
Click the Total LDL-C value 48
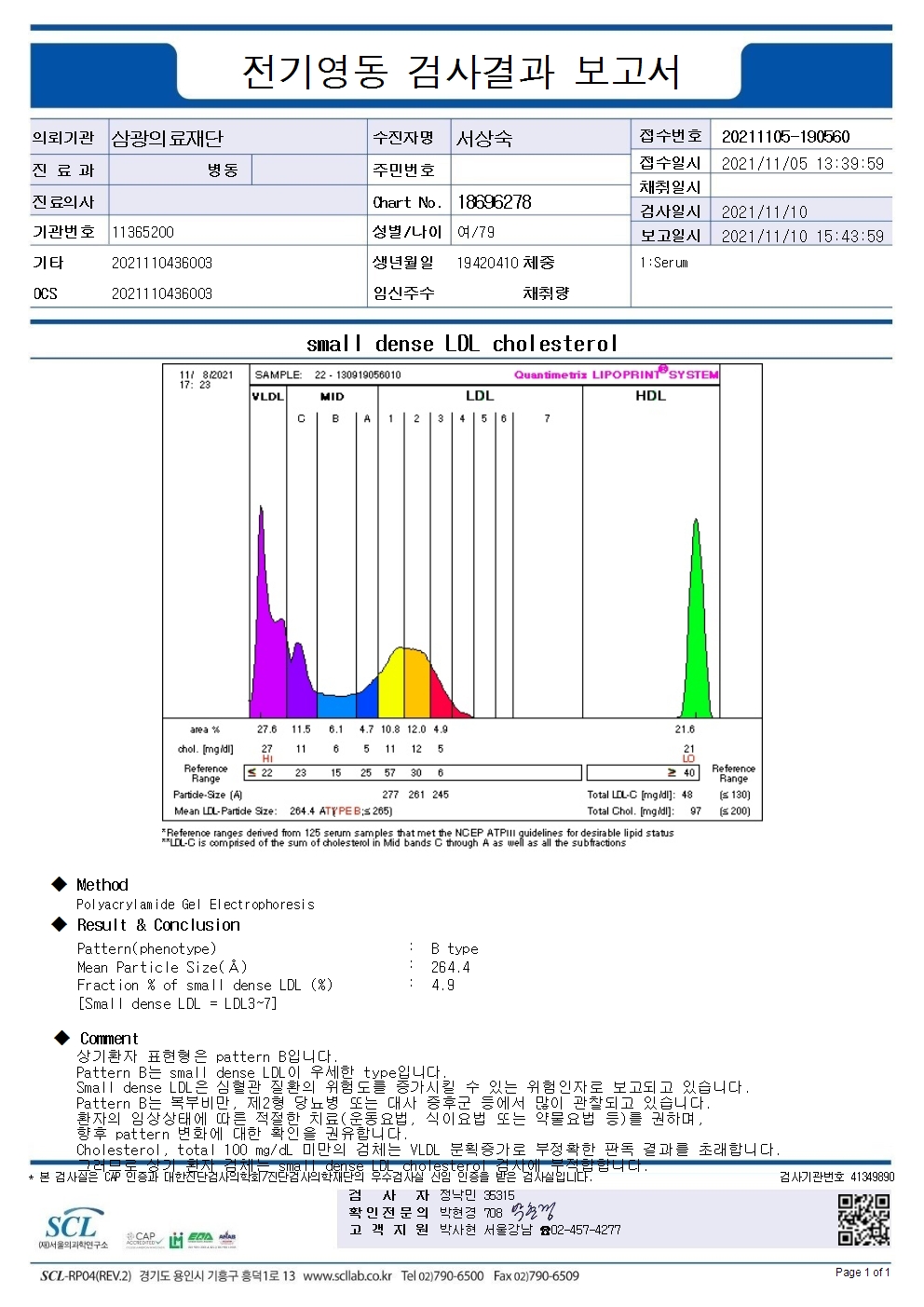click(x=687, y=796)
